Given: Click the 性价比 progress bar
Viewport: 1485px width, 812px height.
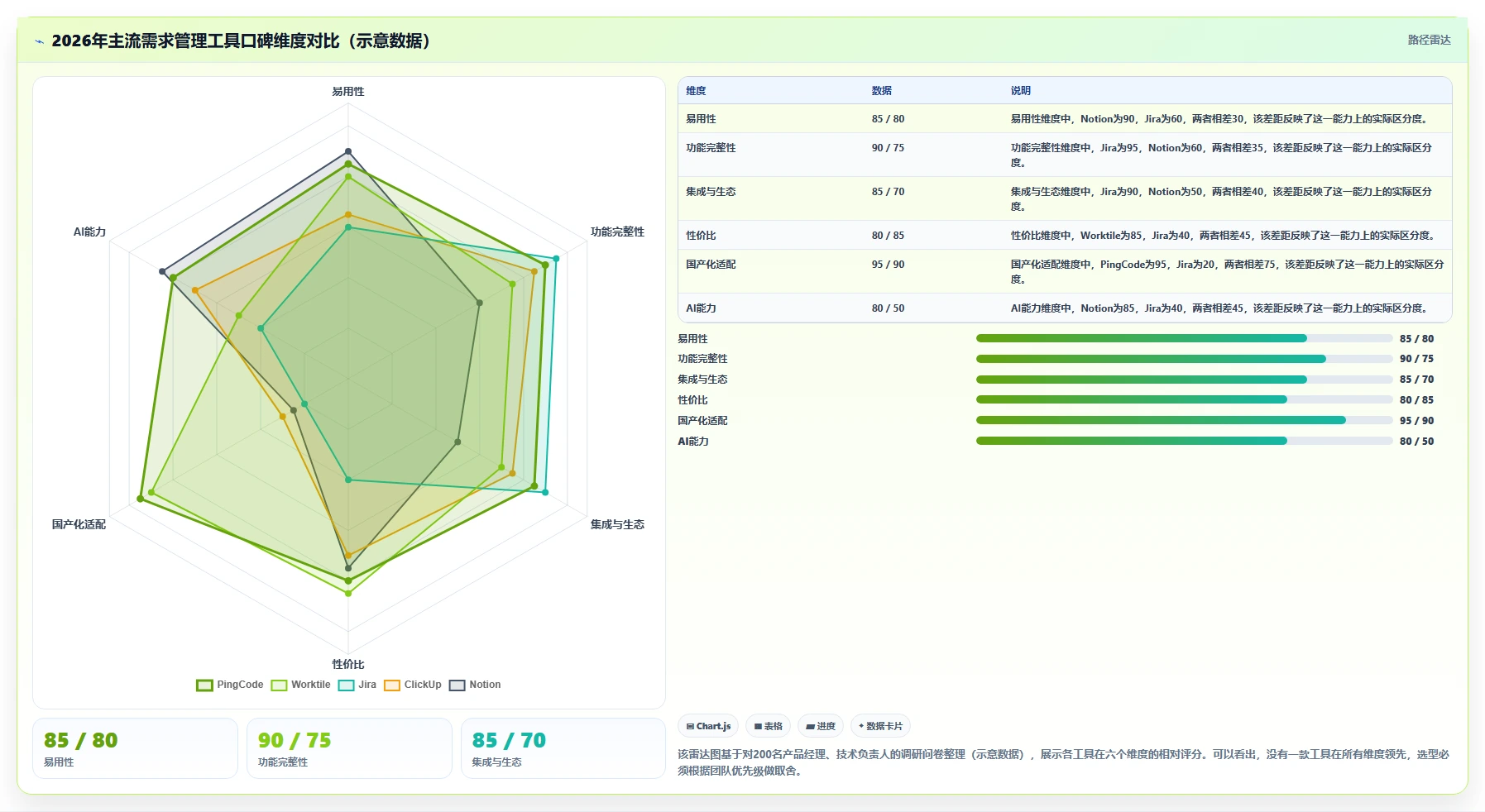Looking at the screenshot, I should click(1184, 399).
